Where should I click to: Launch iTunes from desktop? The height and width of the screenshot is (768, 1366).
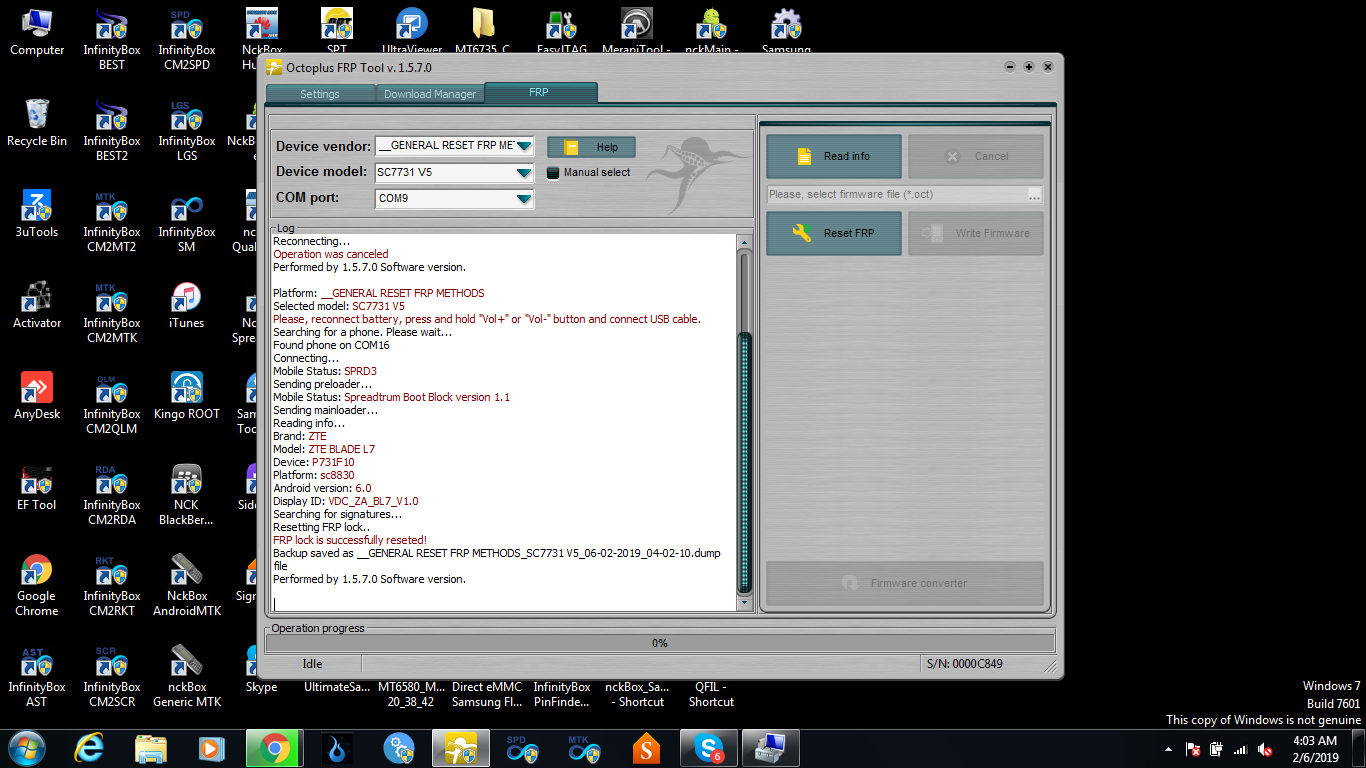(187, 305)
